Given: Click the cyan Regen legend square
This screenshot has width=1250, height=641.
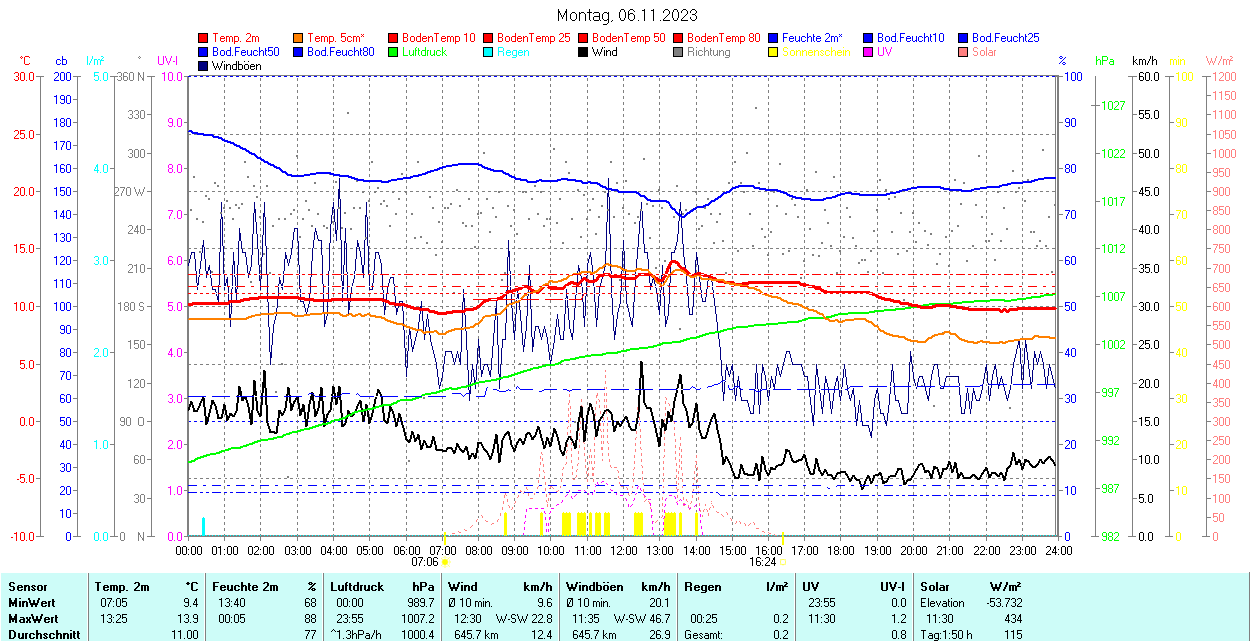Looking at the screenshot, I should pos(489,52).
